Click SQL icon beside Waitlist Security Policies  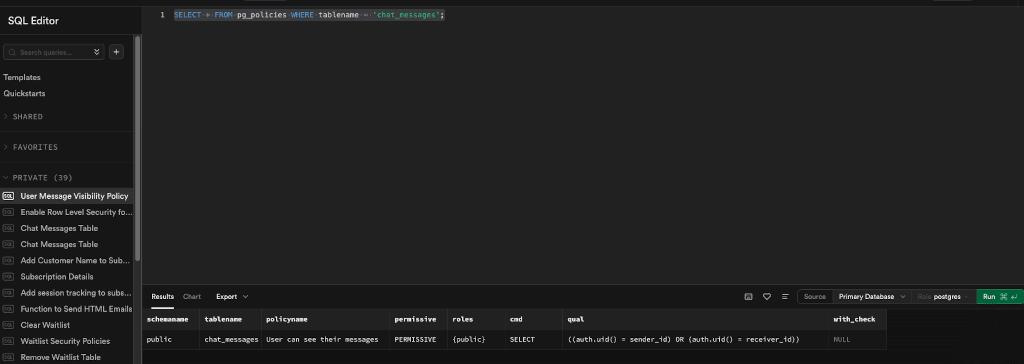(8, 341)
